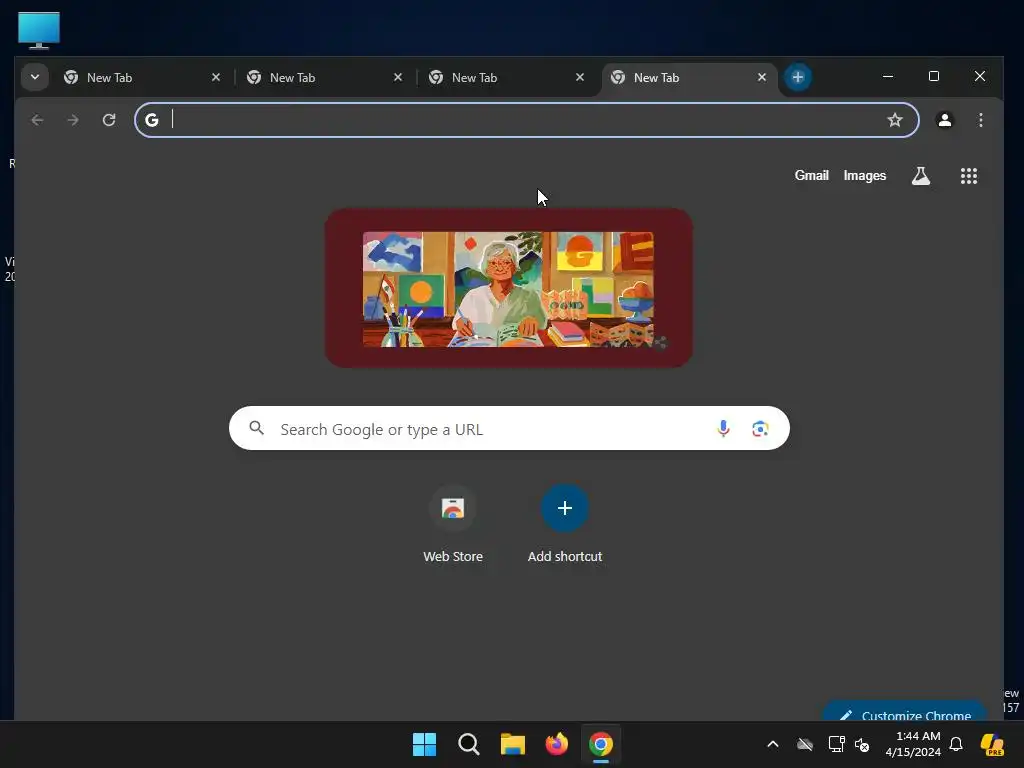Search by image with Google Lens
This screenshot has height=768, width=1024.
(760, 428)
